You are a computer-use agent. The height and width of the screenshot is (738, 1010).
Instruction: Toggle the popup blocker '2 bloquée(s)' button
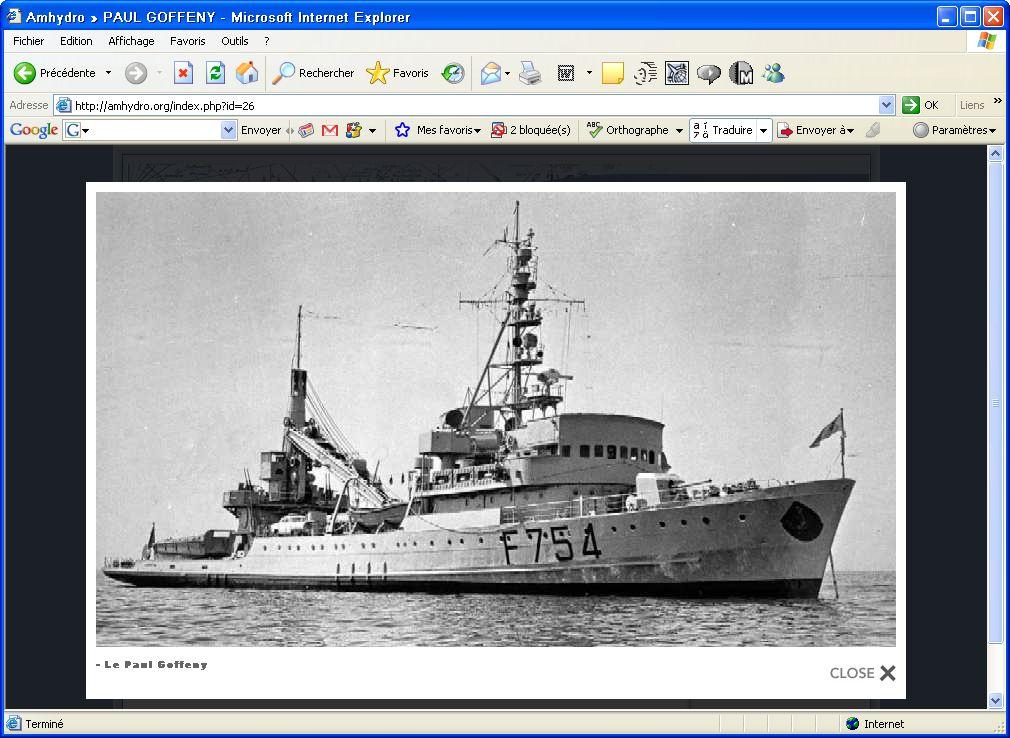pyautogui.click(x=531, y=130)
